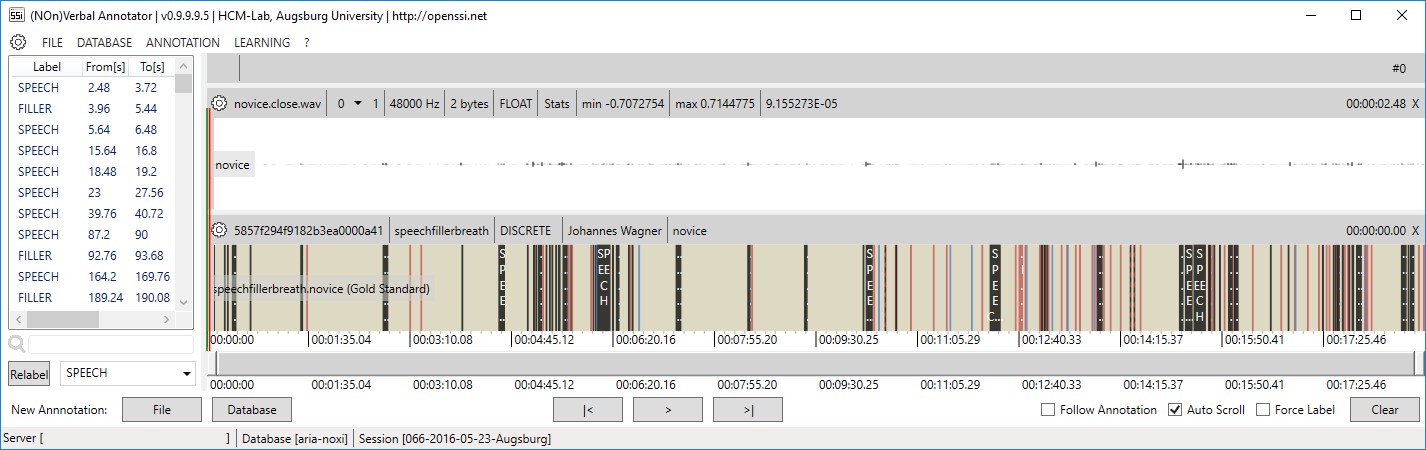Click the Relabel button
Image resolution: width=1426 pixels, height=450 pixels.
(x=29, y=373)
